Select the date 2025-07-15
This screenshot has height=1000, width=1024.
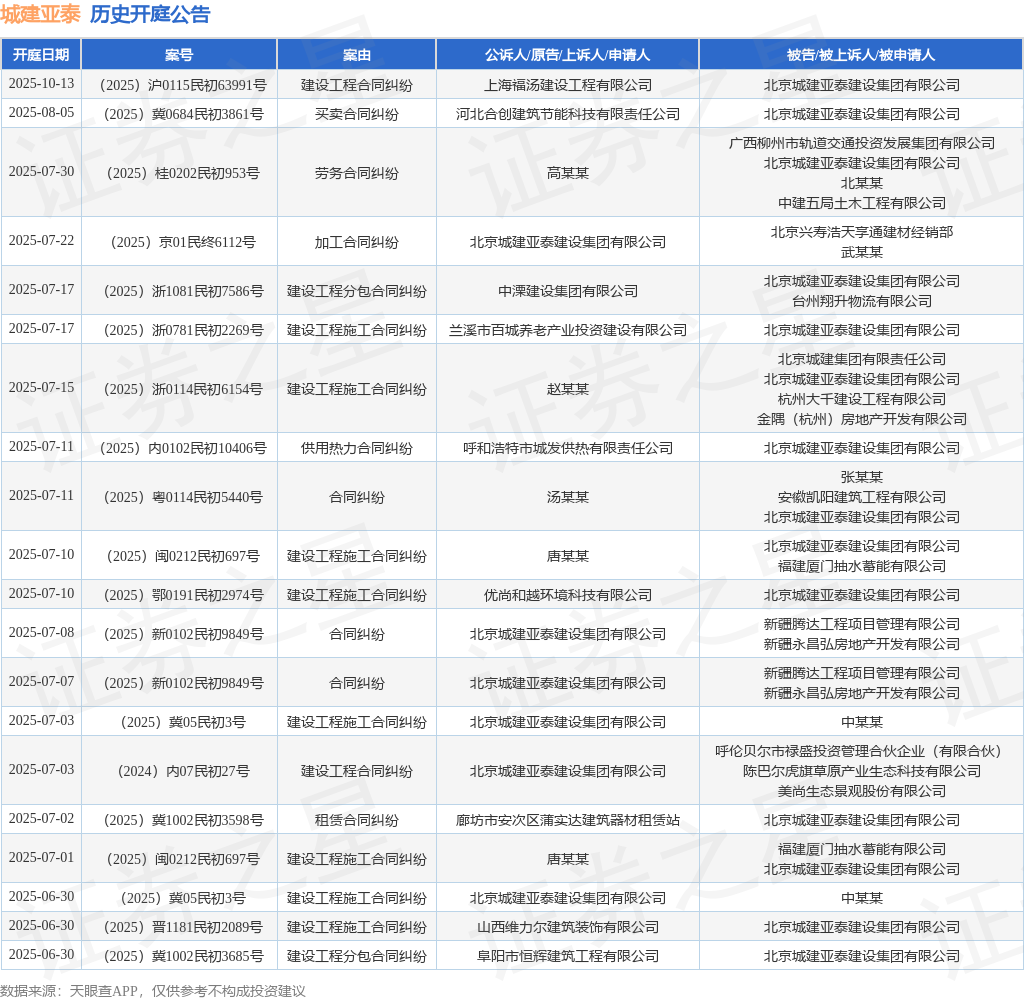41,387
